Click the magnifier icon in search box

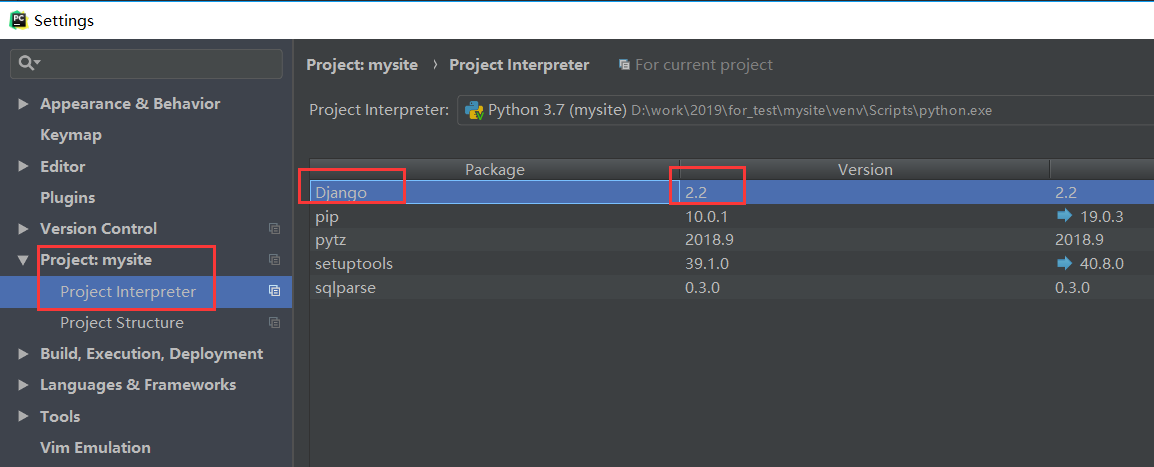(x=26, y=63)
